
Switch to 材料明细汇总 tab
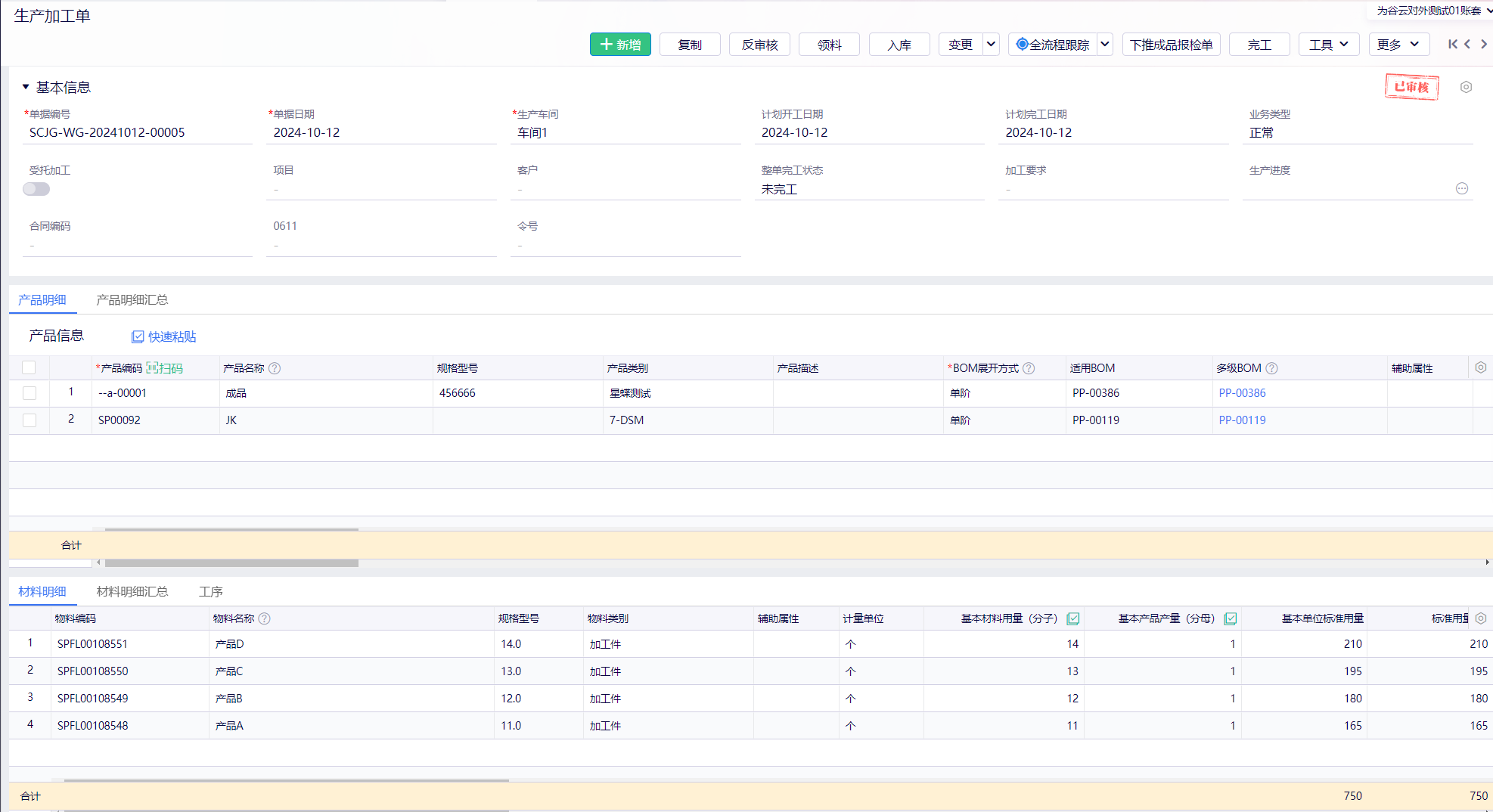(132, 591)
